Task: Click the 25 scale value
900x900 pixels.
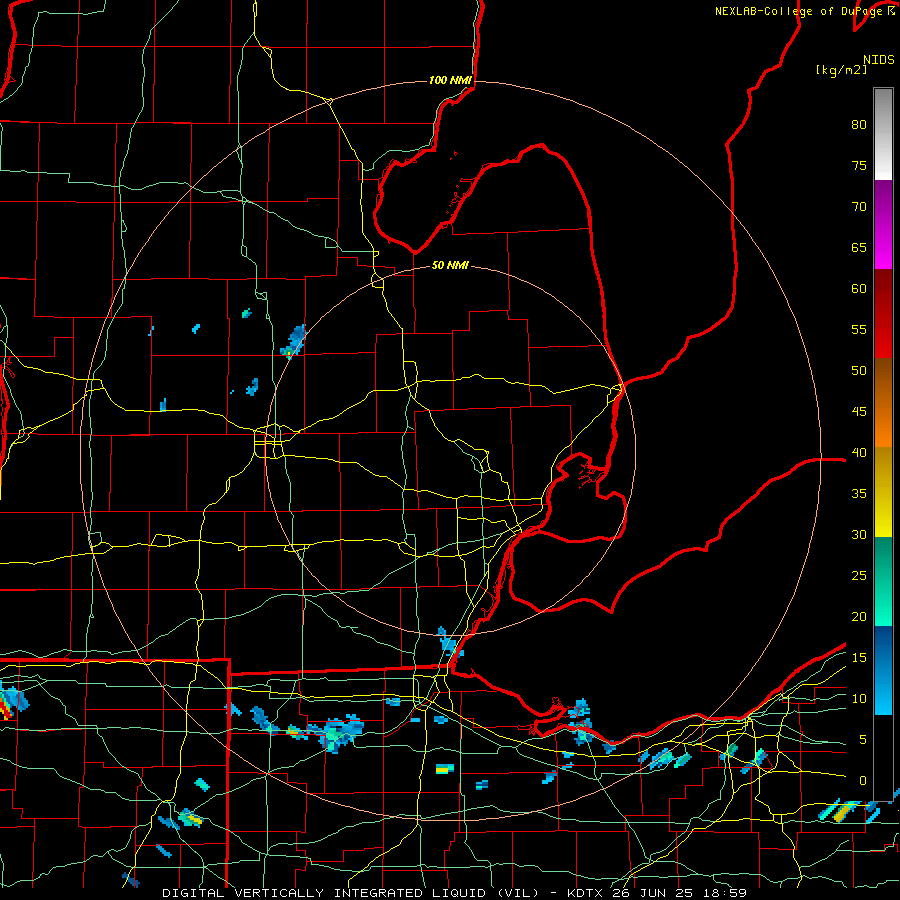Action: (859, 575)
